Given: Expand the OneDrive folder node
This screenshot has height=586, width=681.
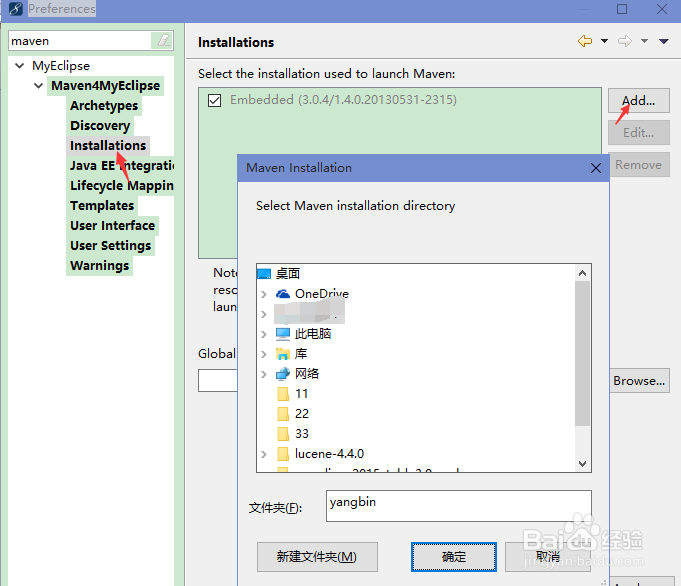Looking at the screenshot, I should click(x=264, y=294).
